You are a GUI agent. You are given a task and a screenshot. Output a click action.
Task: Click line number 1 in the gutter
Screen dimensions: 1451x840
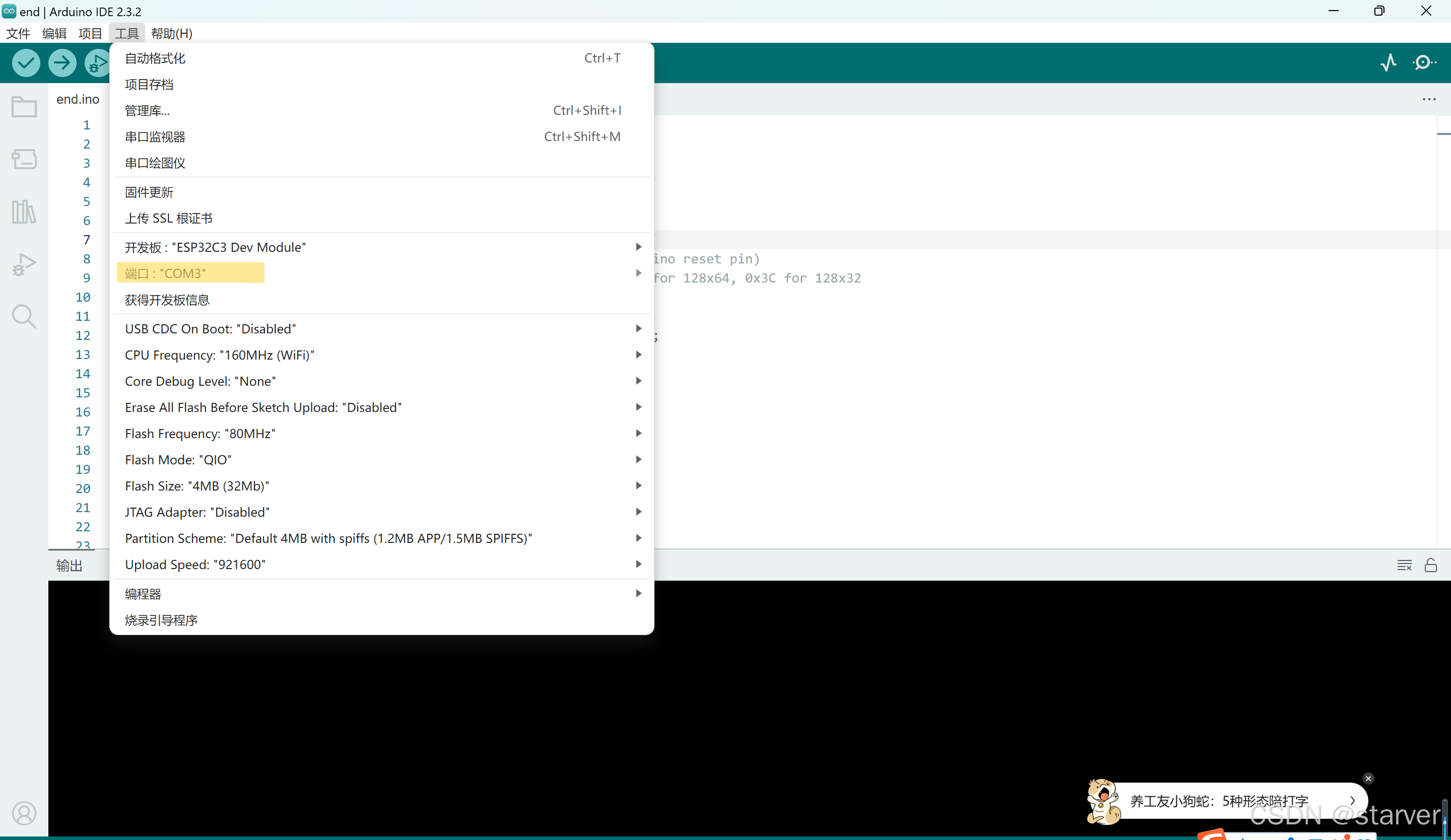[86, 125]
